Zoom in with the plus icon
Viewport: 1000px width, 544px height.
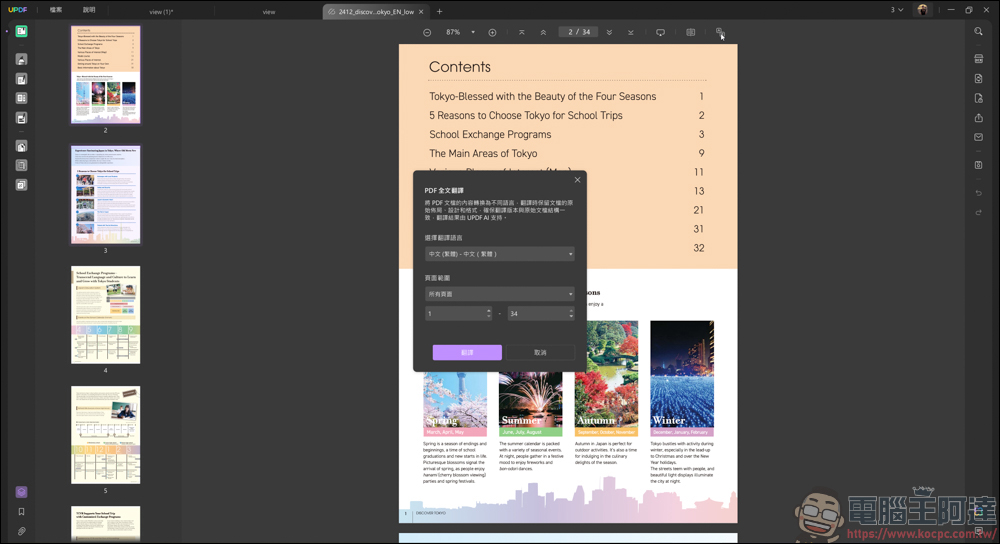click(492, 33)
